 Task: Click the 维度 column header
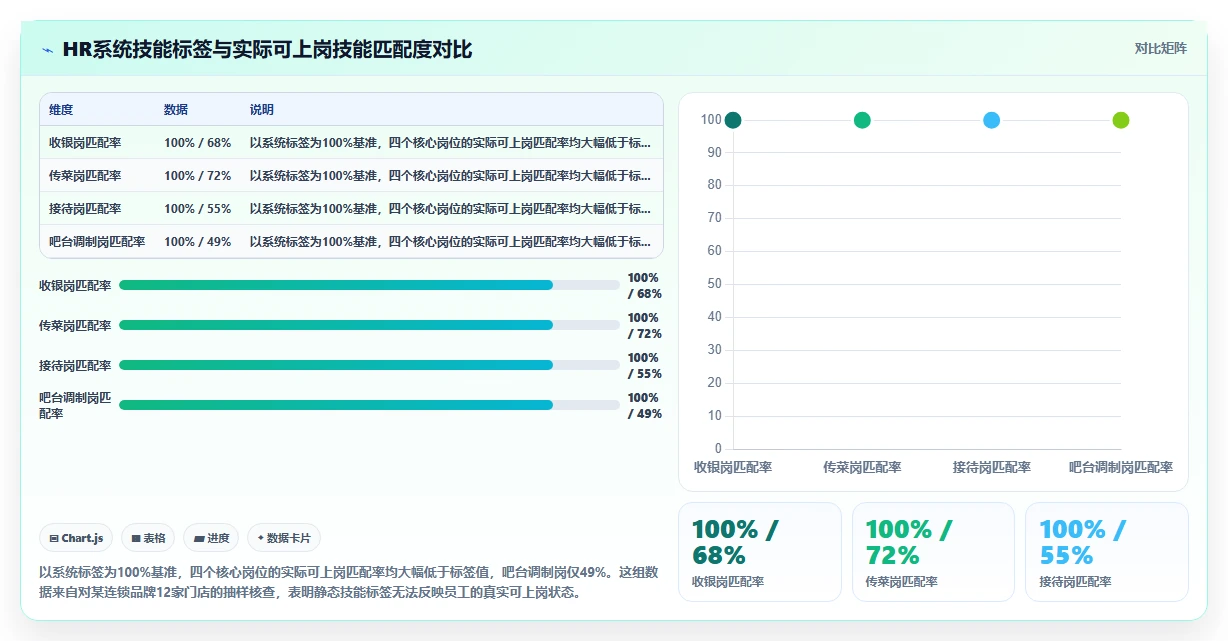pyautogui.click(x=61, y=110)
